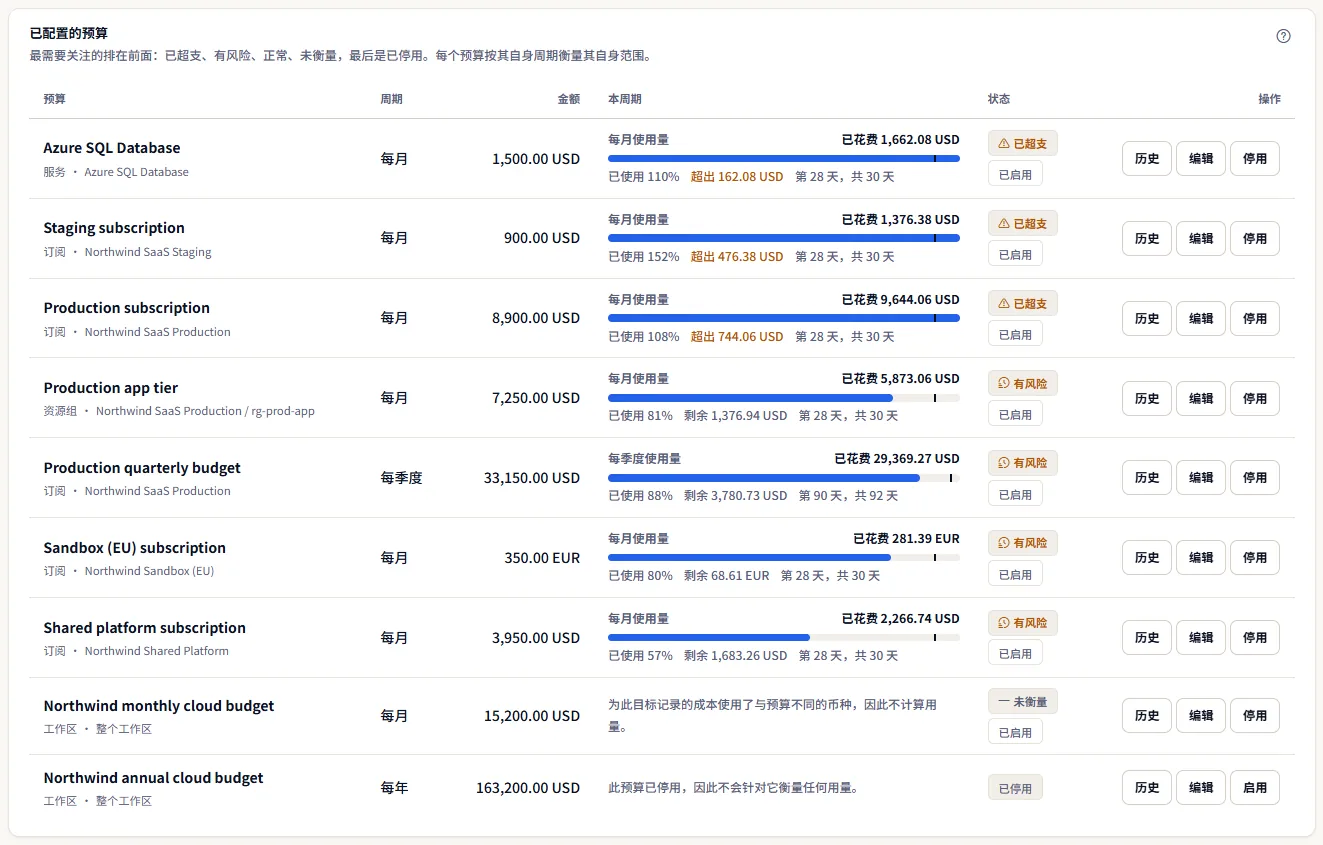Edit the Production quarterly budget
This screenshot has height=845, width=1323.
coord(1201,477)
